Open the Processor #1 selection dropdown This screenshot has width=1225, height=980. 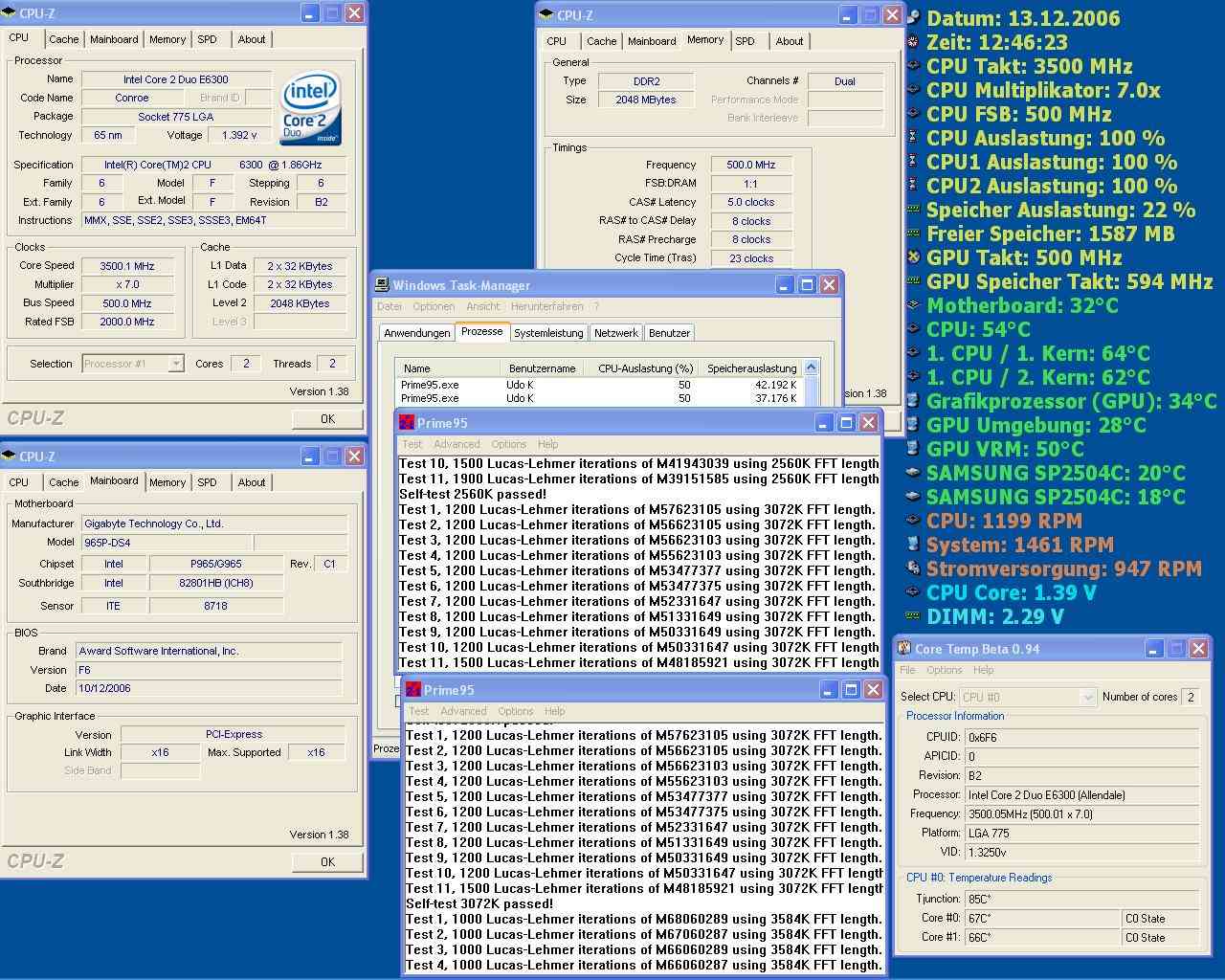point(175,363)
